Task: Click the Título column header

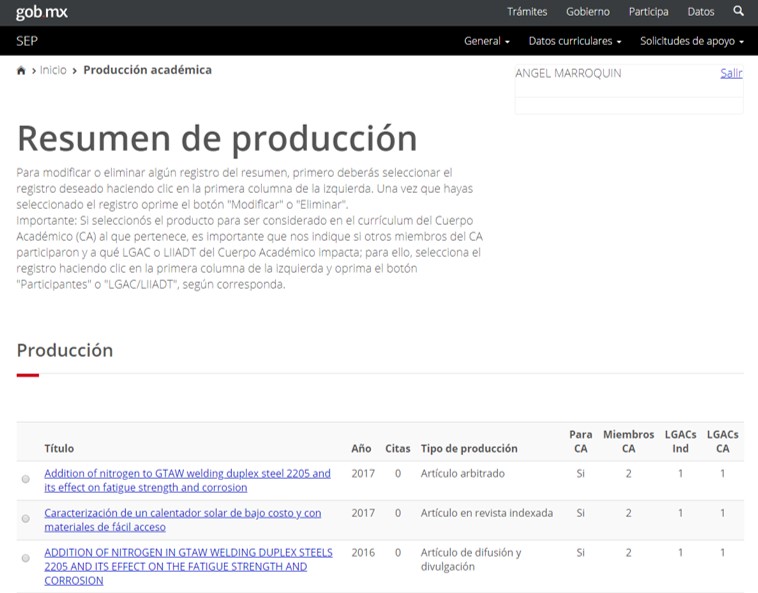Action: click(59, 448)
